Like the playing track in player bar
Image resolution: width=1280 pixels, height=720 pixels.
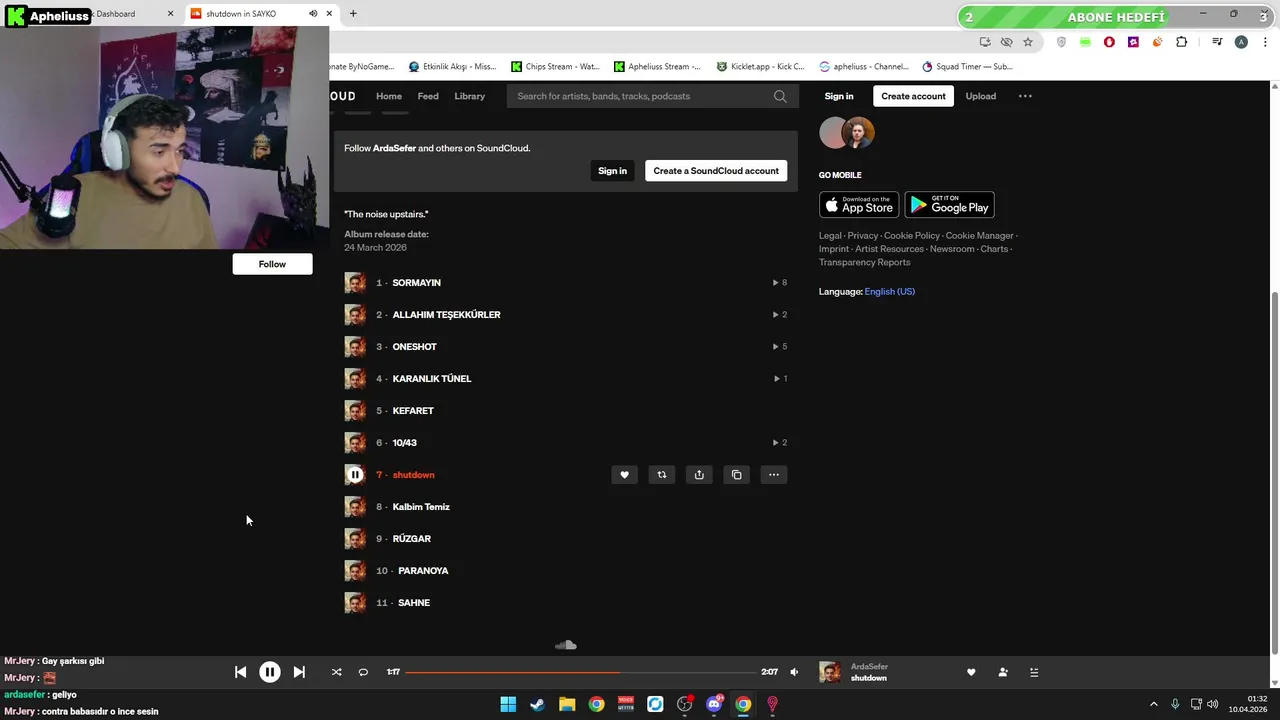971,672
